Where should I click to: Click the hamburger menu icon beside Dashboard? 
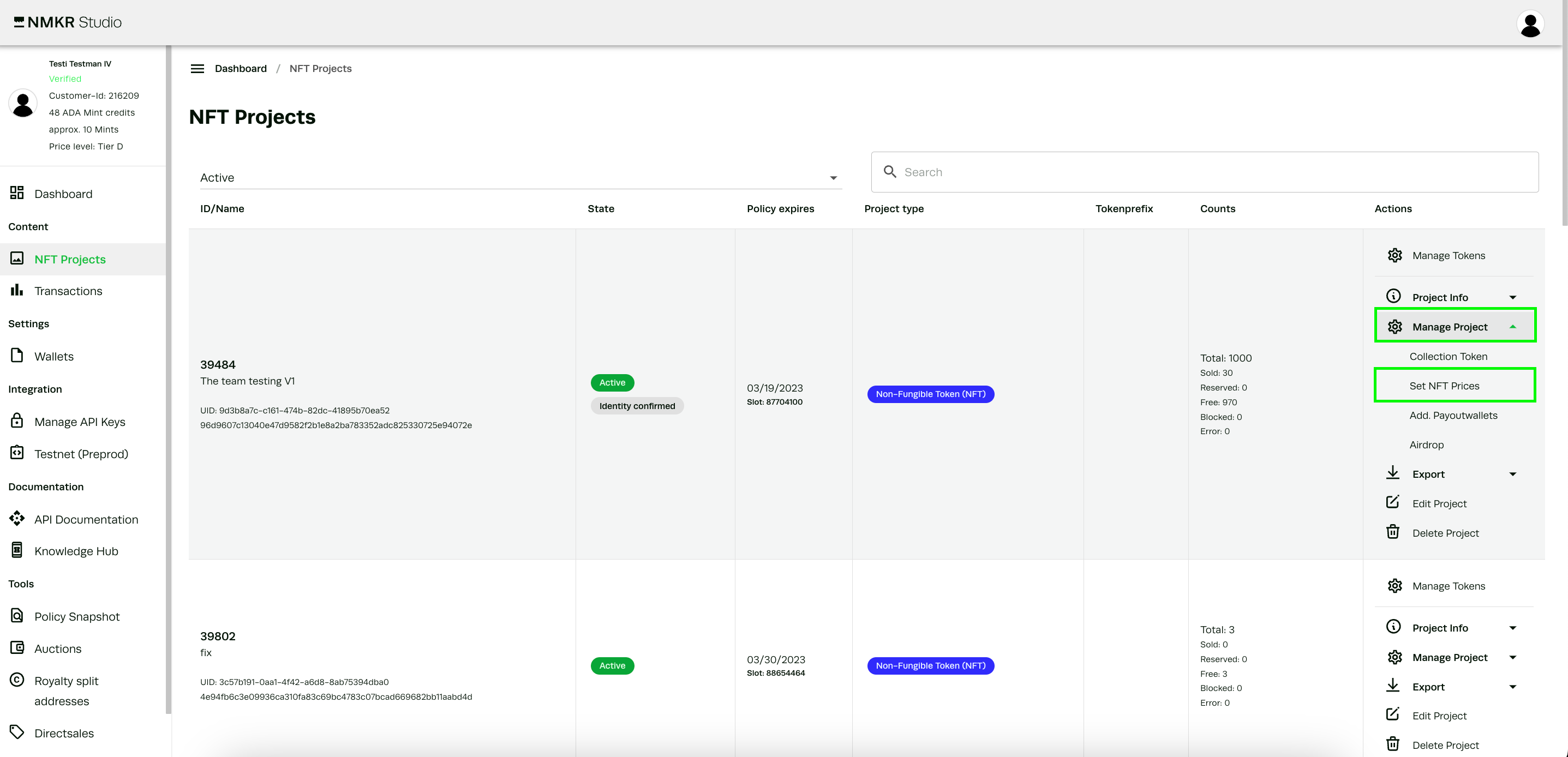pyautogui.click(x=197, y=69)
